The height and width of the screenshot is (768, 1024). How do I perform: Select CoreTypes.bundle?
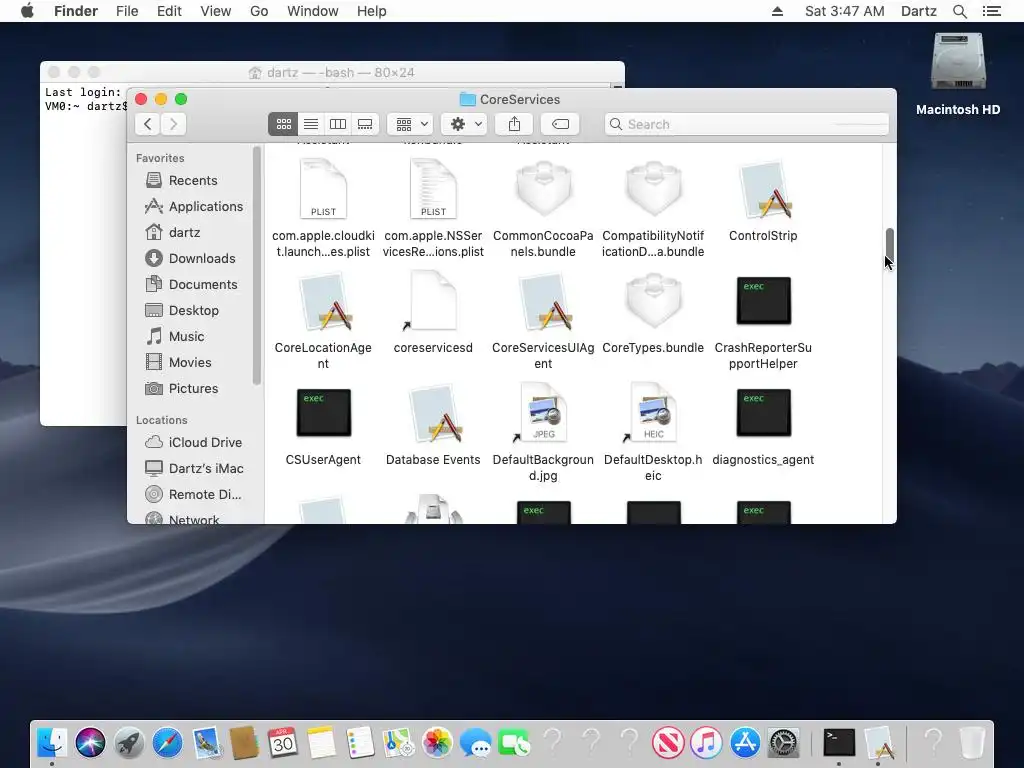(x=653, y=313)
